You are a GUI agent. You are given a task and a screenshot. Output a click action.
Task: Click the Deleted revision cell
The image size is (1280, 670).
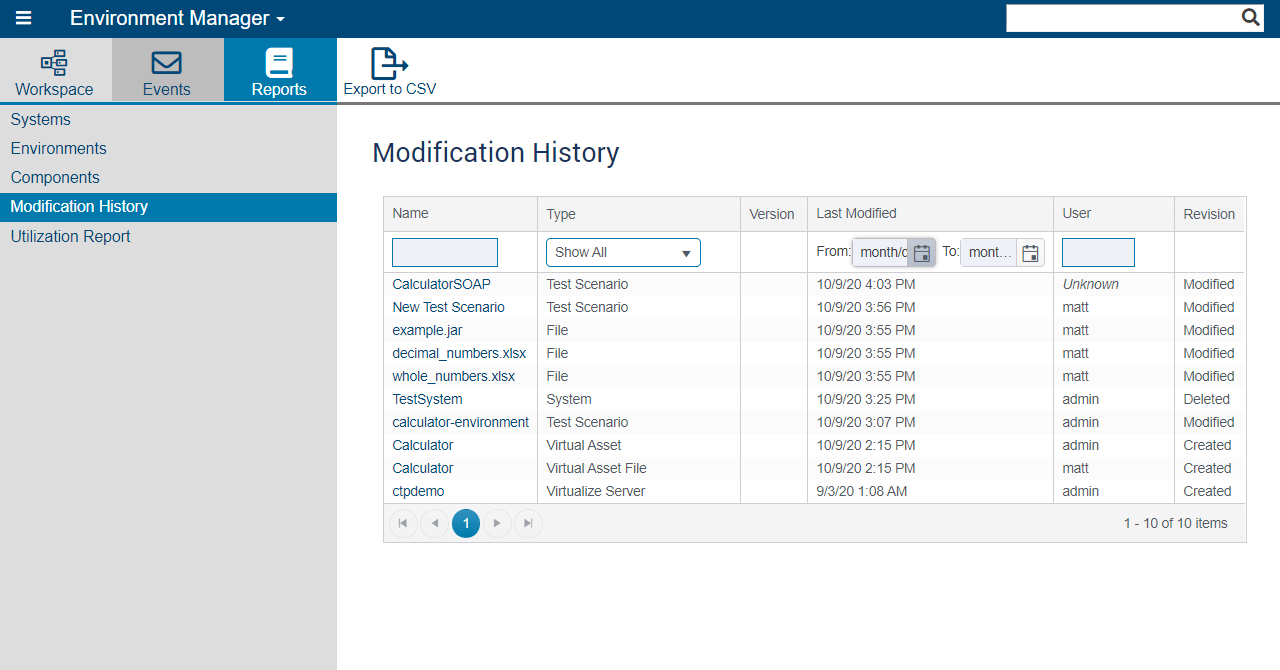point(1206,399)
